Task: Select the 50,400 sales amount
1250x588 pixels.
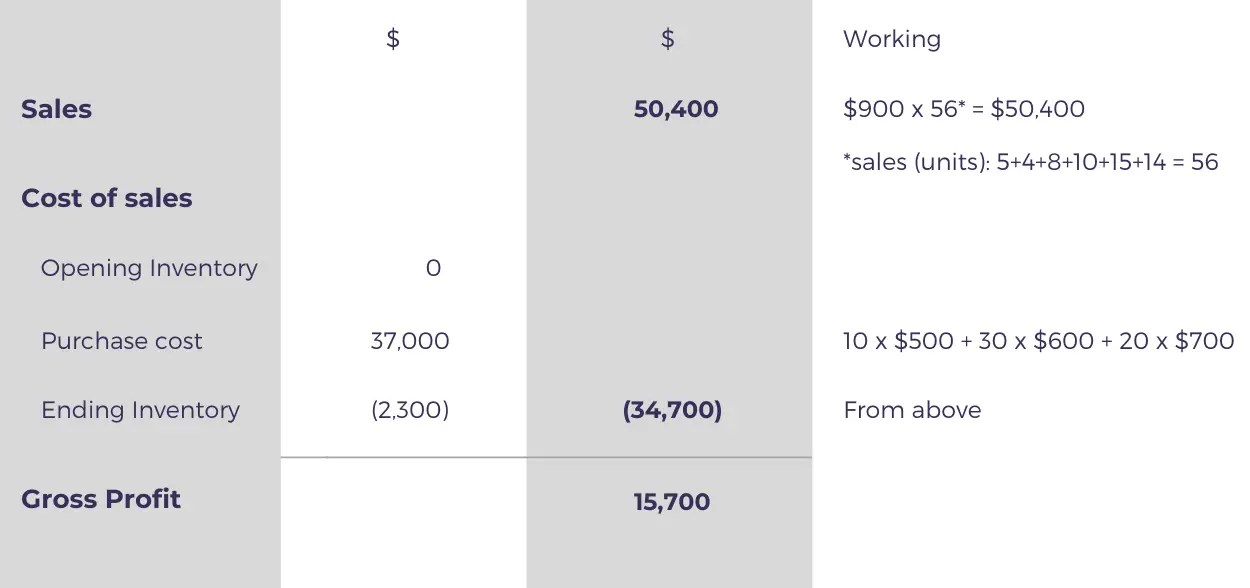Action: click(676, 109)
